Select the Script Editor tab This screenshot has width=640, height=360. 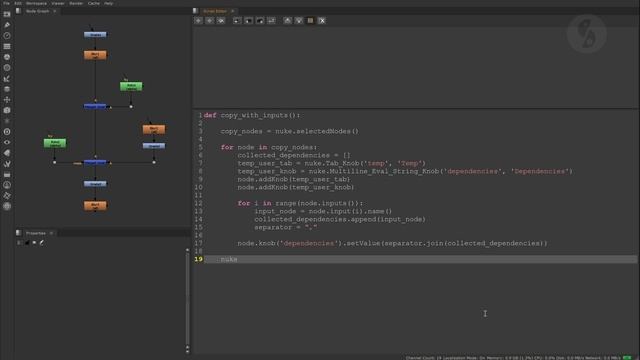215,11
